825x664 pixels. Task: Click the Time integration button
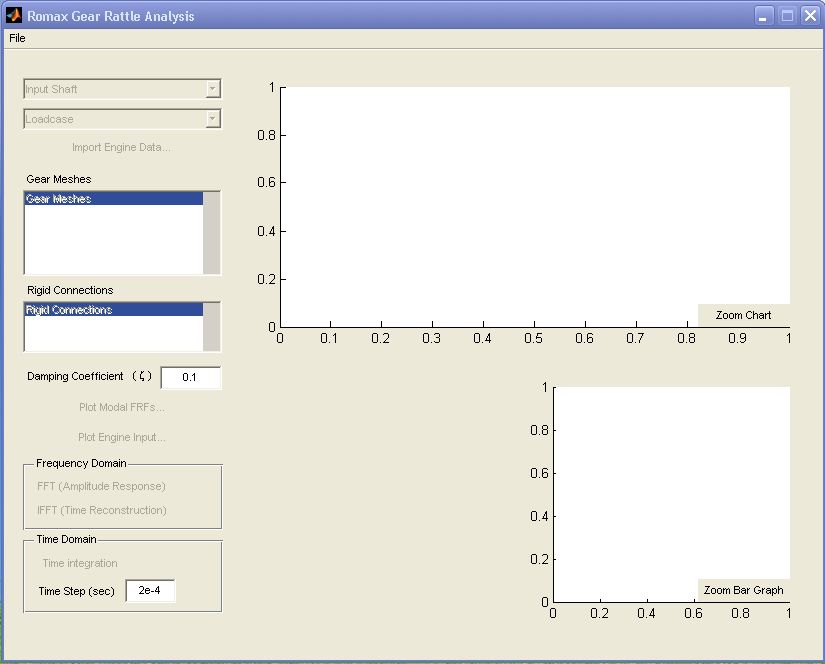(x=80, y=563)
